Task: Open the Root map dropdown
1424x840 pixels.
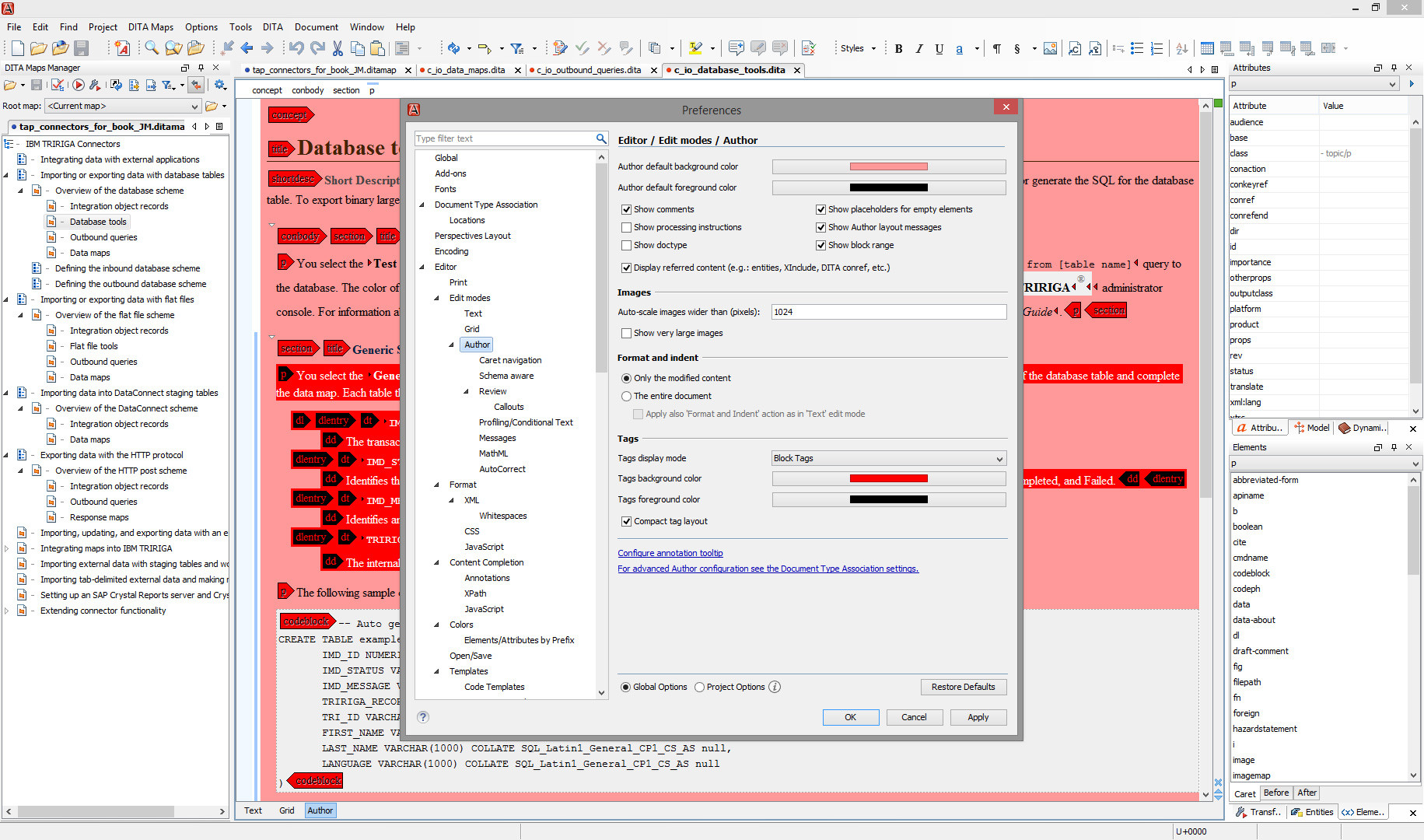Action: click(x=123, y=106)
